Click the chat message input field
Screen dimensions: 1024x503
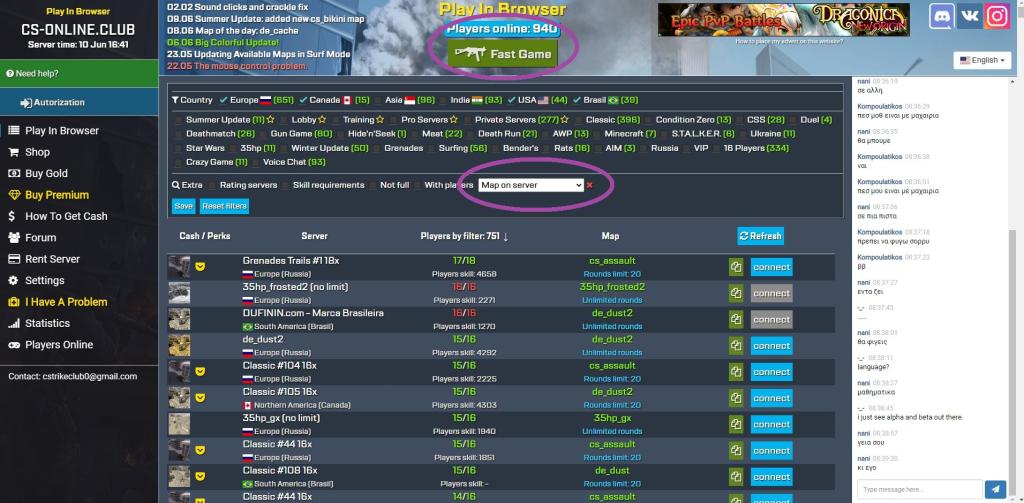click(920, 489)
